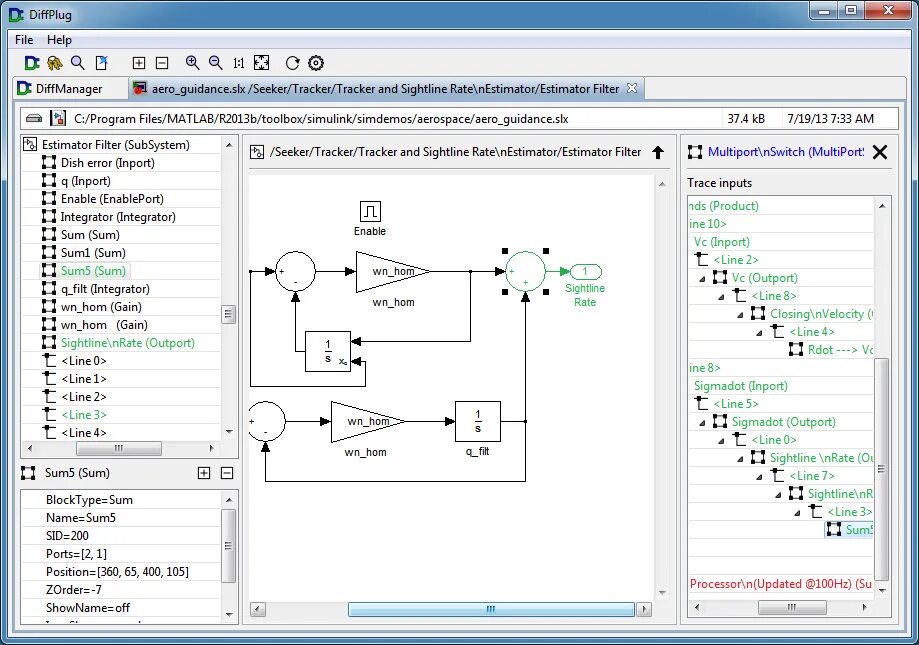
Task: Select Sightline Rate (Outport) in left tree
Action: [128, 343]
